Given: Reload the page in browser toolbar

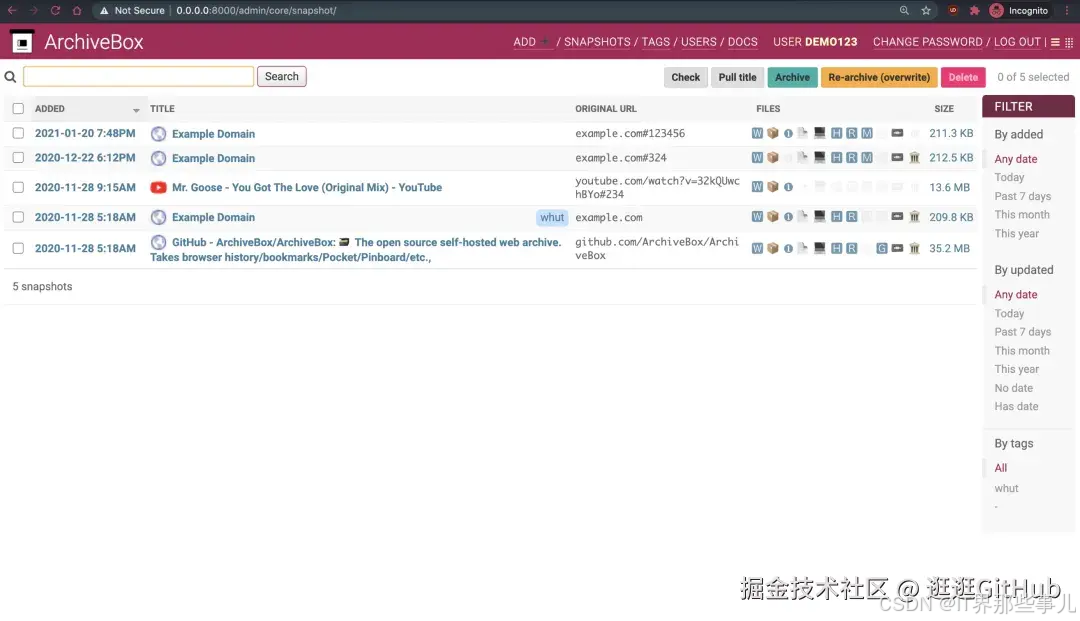Looking at the screenshot, I should (55, 10).
